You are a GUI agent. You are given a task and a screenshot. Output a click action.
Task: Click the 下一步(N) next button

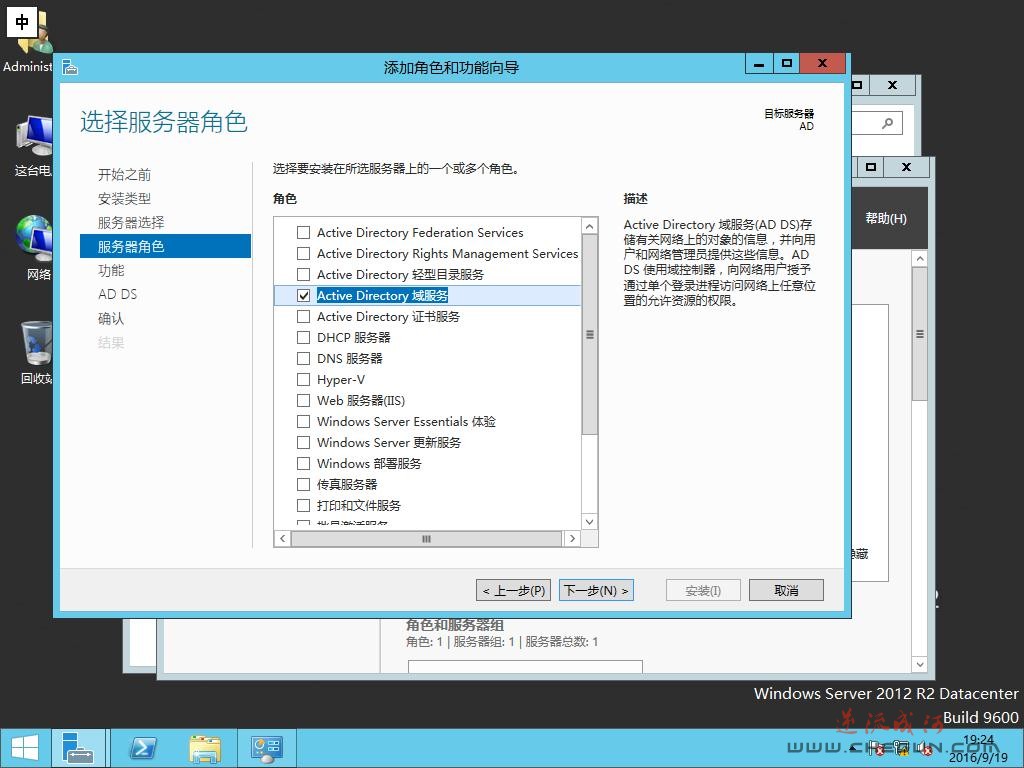[x=596, y=590]
